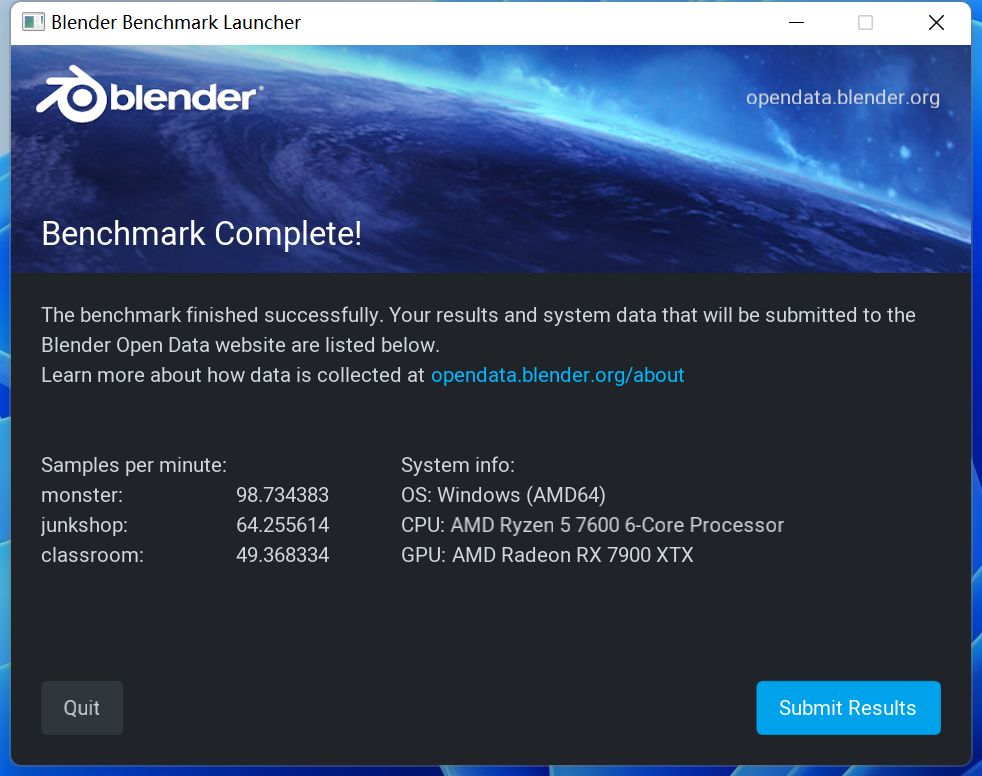Click the Samples per minute label
The image size is (982, 776).
(x=134, y=465)
